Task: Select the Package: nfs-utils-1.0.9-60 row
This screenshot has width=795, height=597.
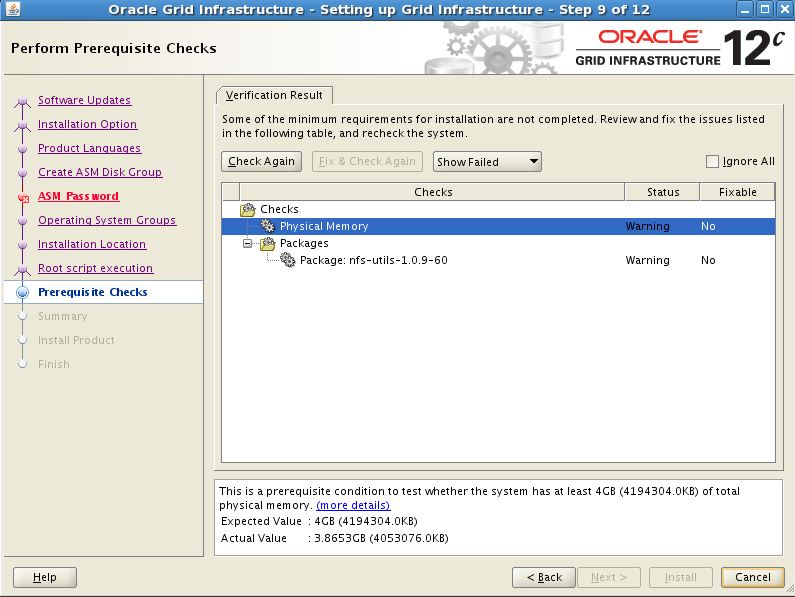Action: [x=498, y=260]
